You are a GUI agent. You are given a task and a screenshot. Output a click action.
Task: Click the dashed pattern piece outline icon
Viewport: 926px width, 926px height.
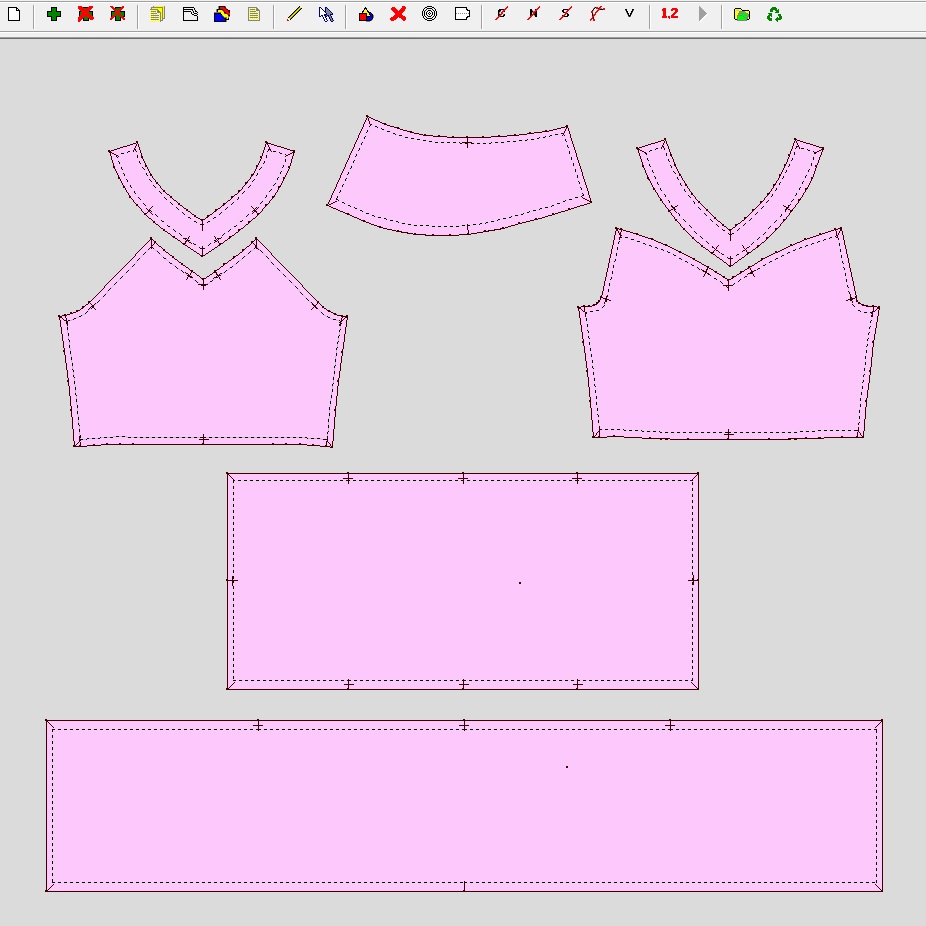tap(462, 14)
